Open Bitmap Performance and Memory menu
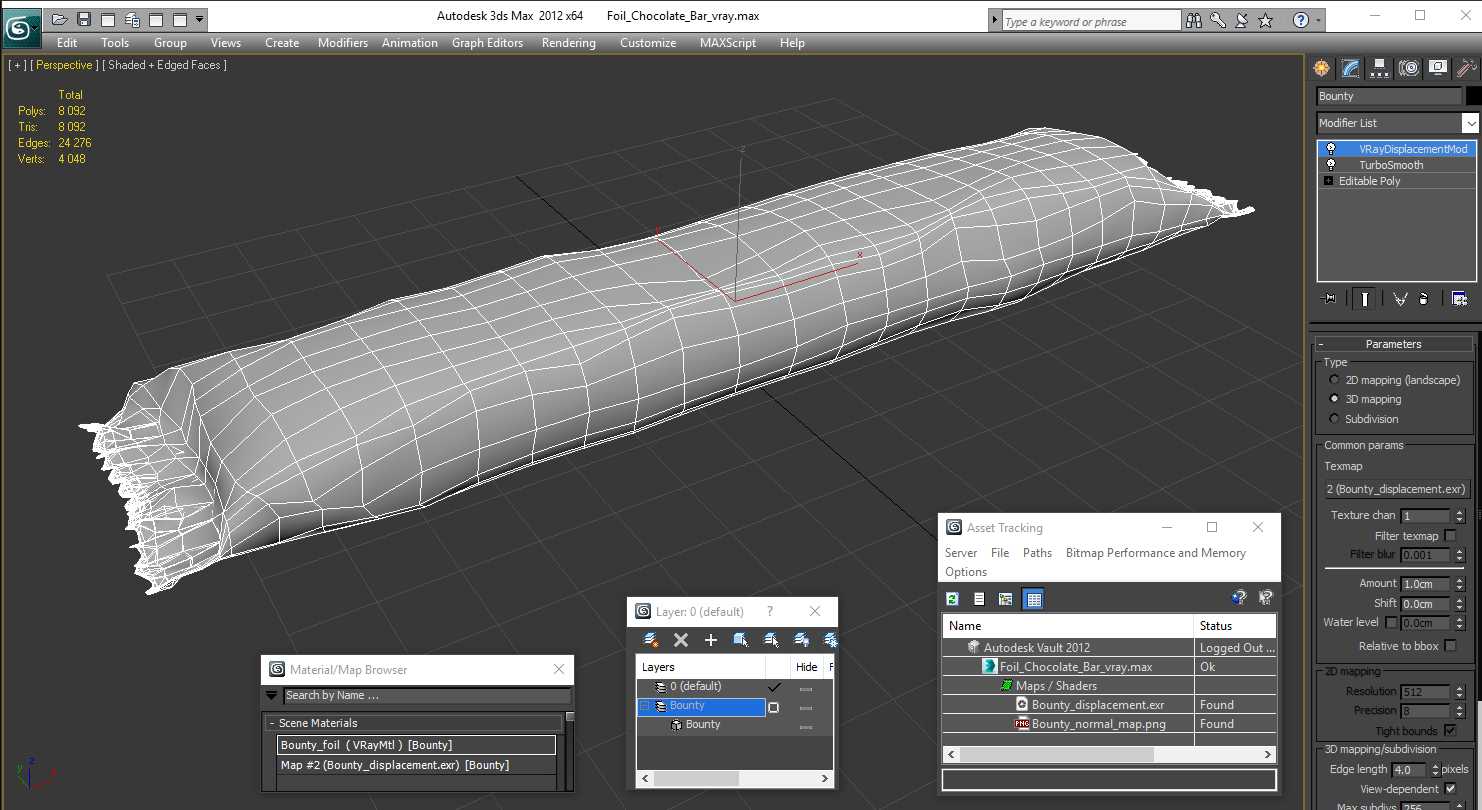Image resolution: width=1482 pixels, height=810 pixels. click(x=1156, y=553)
